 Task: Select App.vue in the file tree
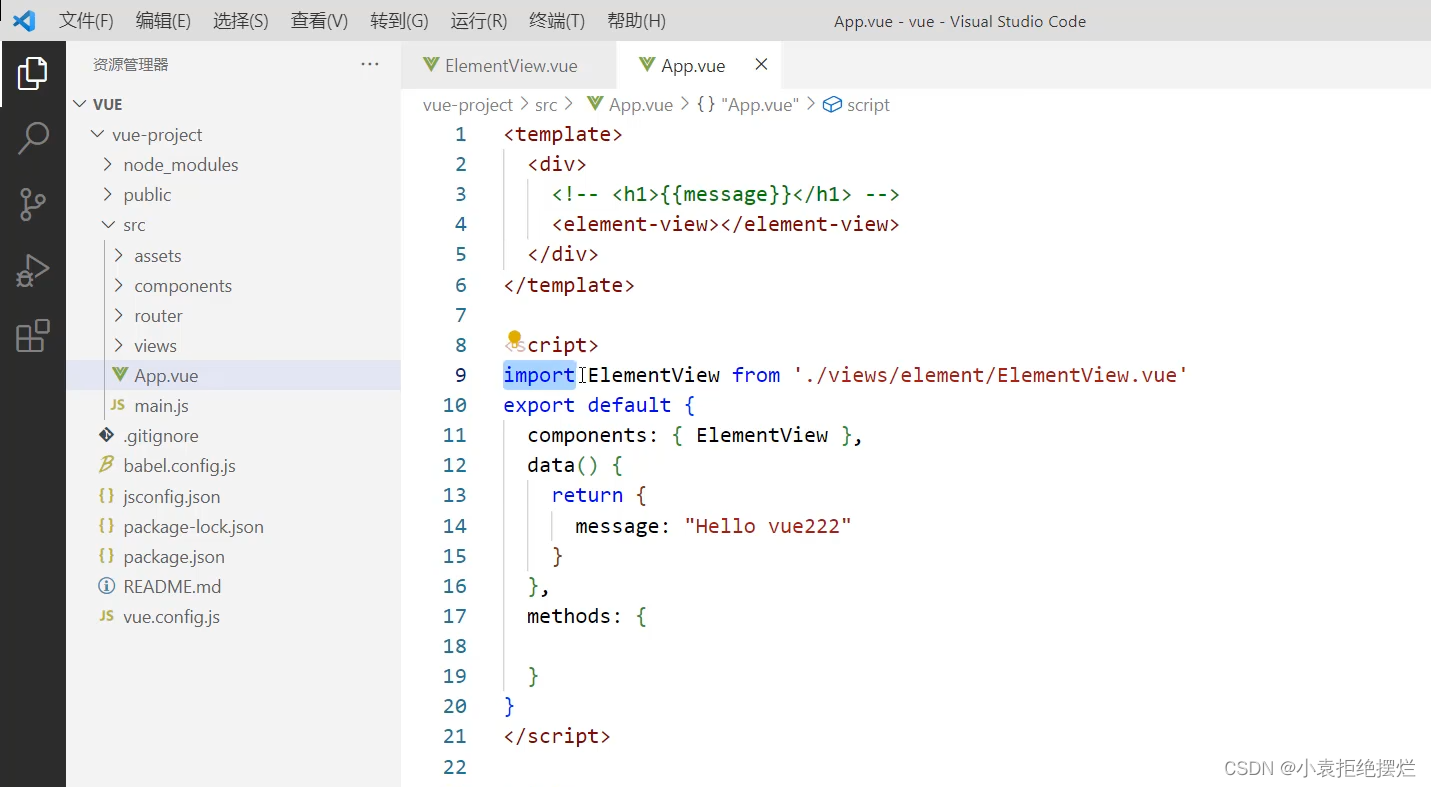tap(233, 375)
